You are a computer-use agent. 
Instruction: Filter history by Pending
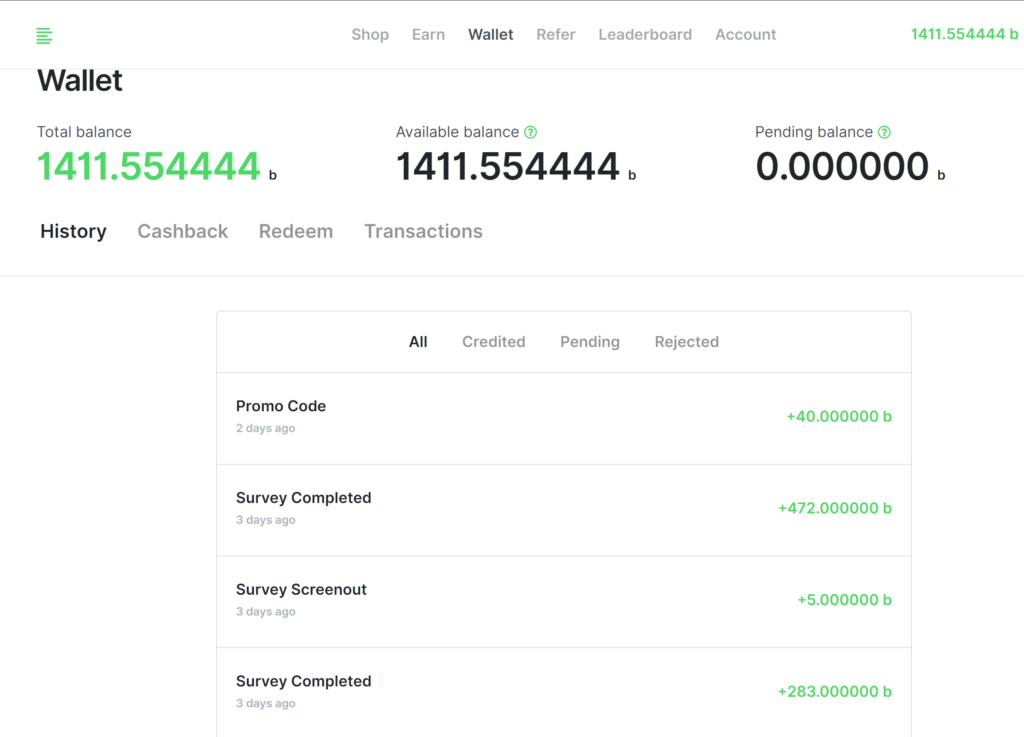590,342
